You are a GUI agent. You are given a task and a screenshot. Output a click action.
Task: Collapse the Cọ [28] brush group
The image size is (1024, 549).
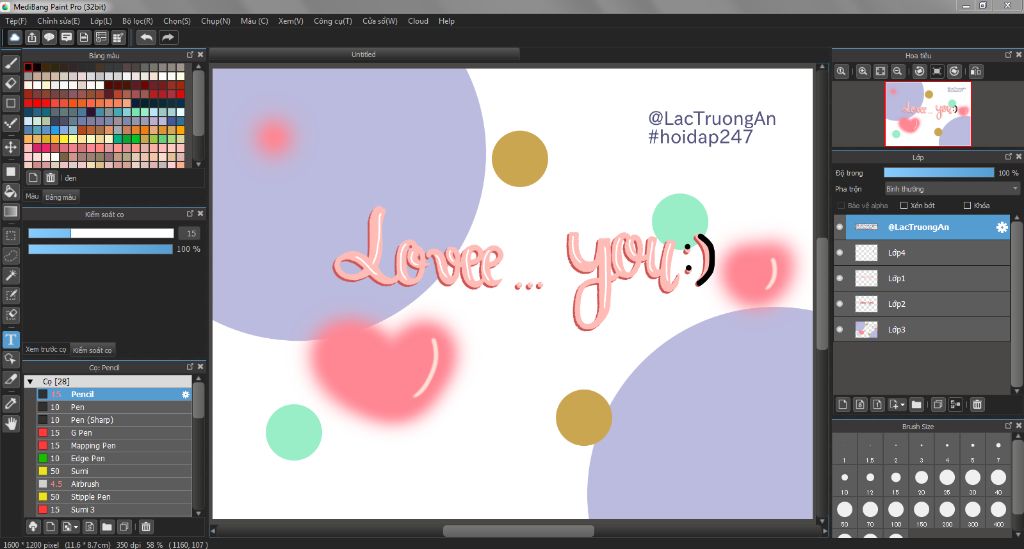pyautogui.click(x=30, y=381)
